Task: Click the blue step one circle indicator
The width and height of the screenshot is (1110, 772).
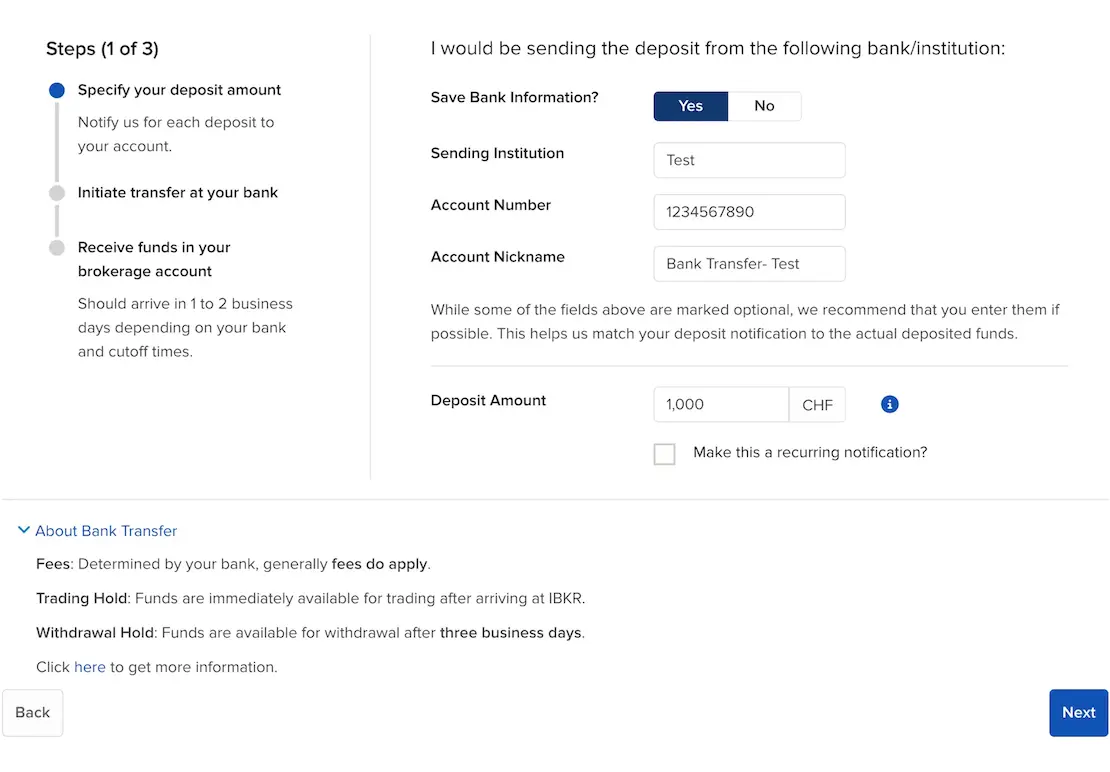Action: [57, 90]
